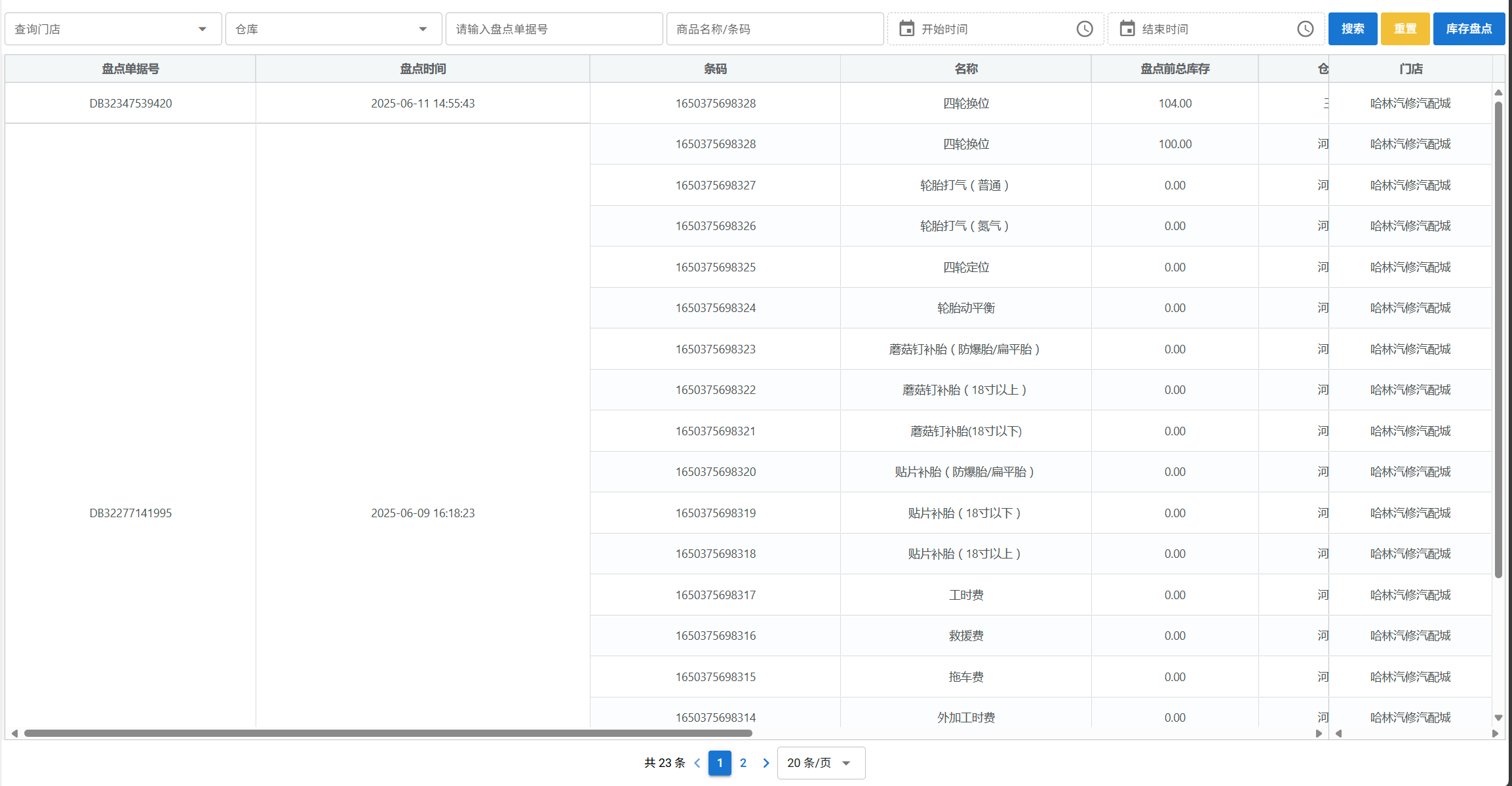Click barcode 1650375698327
1512x786 pixels.
tap(716, 186)
